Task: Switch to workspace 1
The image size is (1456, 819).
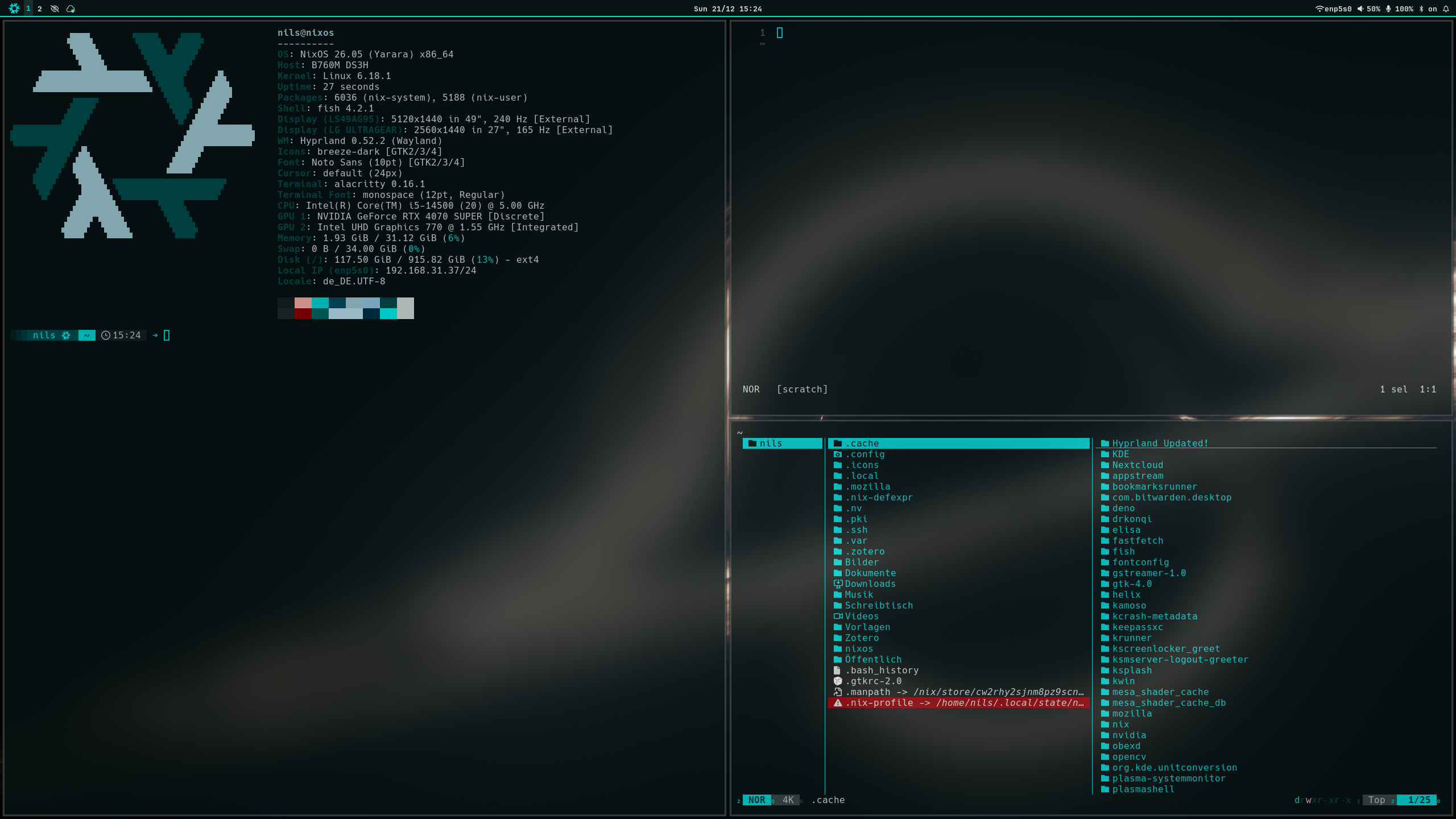Action: 28,9
